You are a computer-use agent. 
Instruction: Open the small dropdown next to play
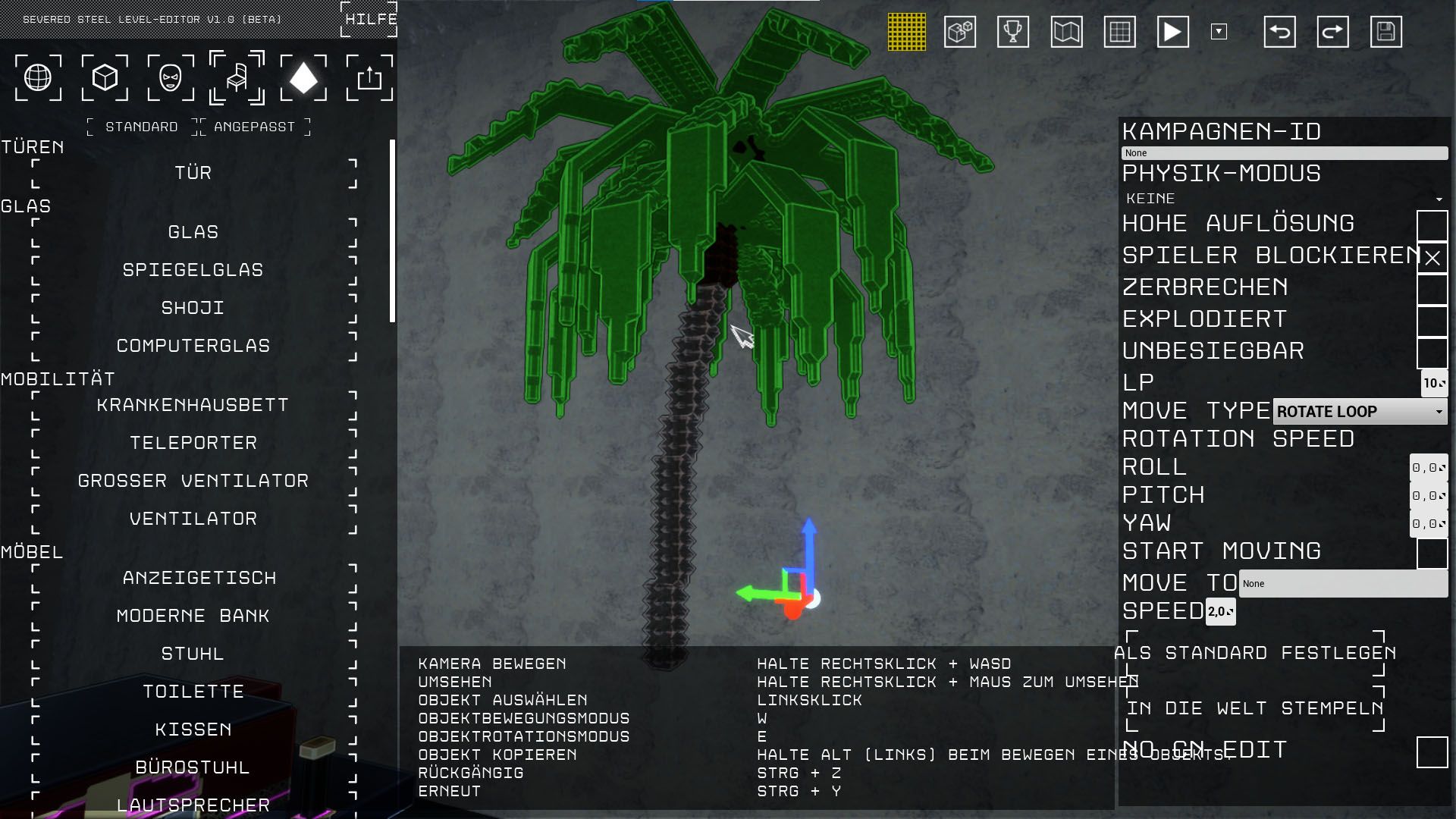point(1219,32)
